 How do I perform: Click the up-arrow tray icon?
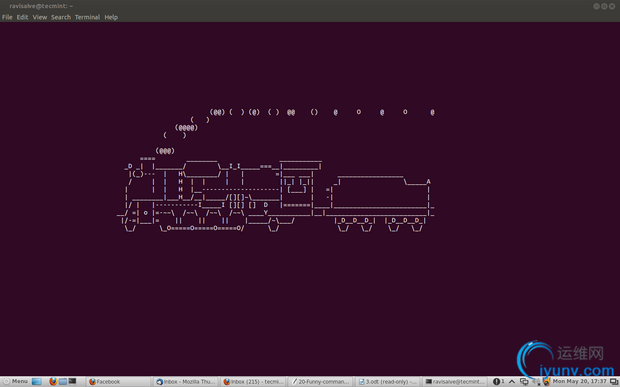(x=512, y=381)
